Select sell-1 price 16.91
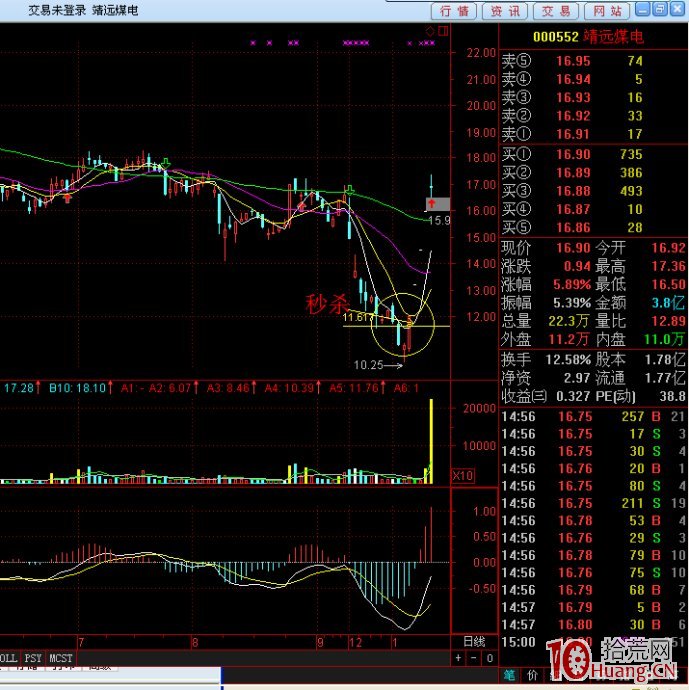This screenshot has width=689, height=690. coord(573,134)
